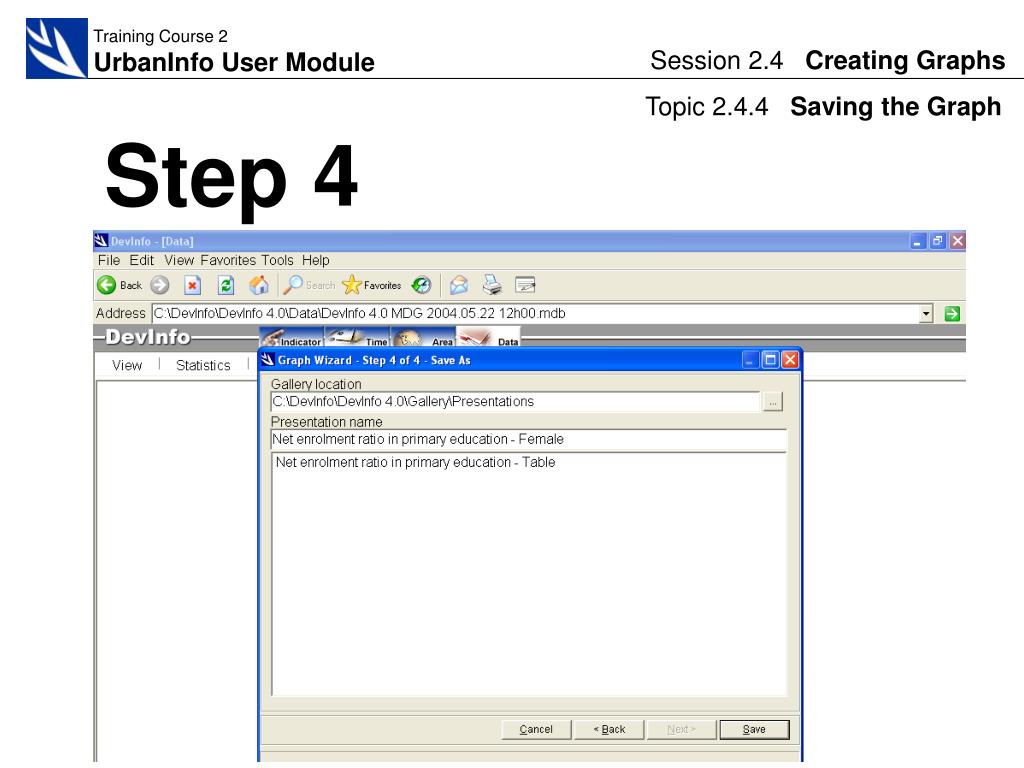Image resolution: width=1024 pixels, height=768 pixels.
Task: Click the green Back arrow icon
Action: 106,285
